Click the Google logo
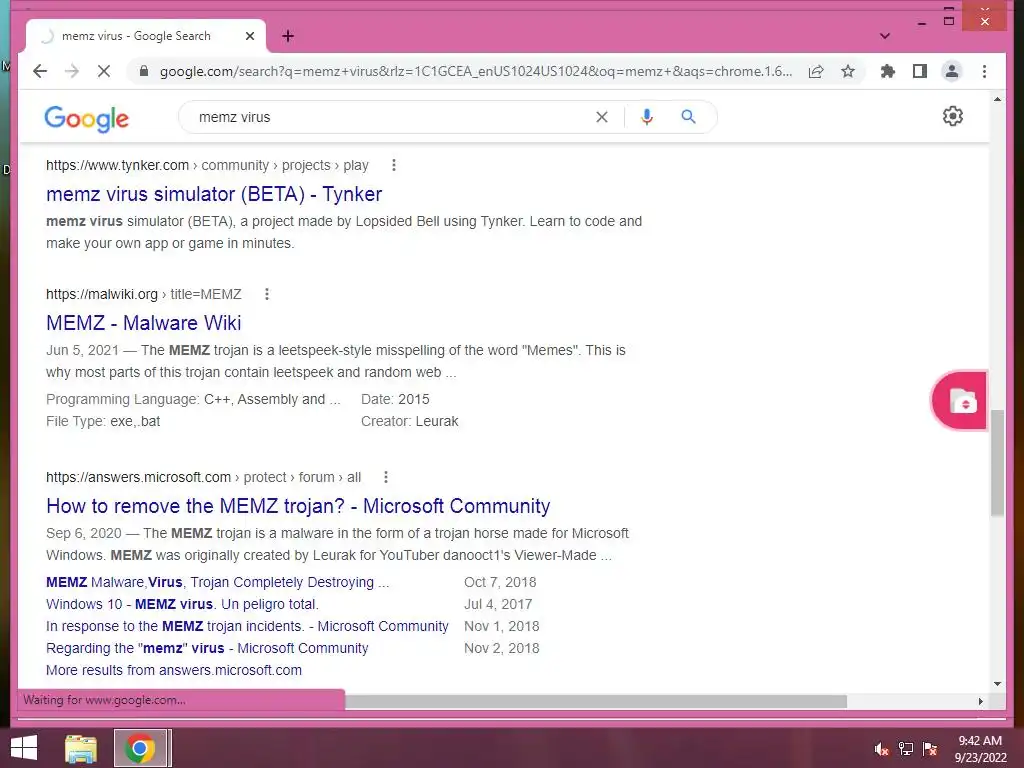This screenshot has height=768, width=1024. click(x=86, y=118)
